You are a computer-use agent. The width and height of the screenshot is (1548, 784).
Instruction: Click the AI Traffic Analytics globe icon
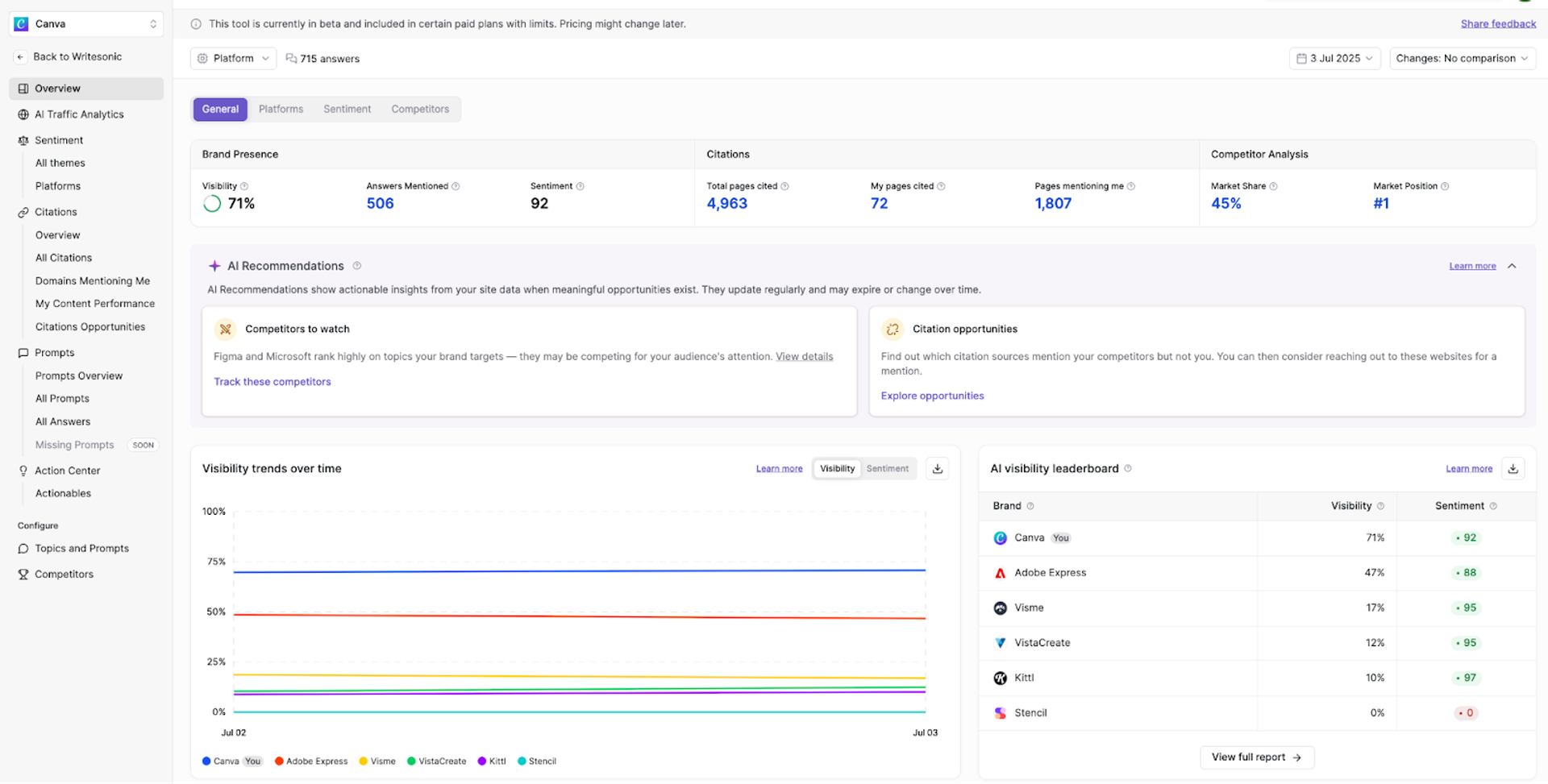(x=23, y=114)
